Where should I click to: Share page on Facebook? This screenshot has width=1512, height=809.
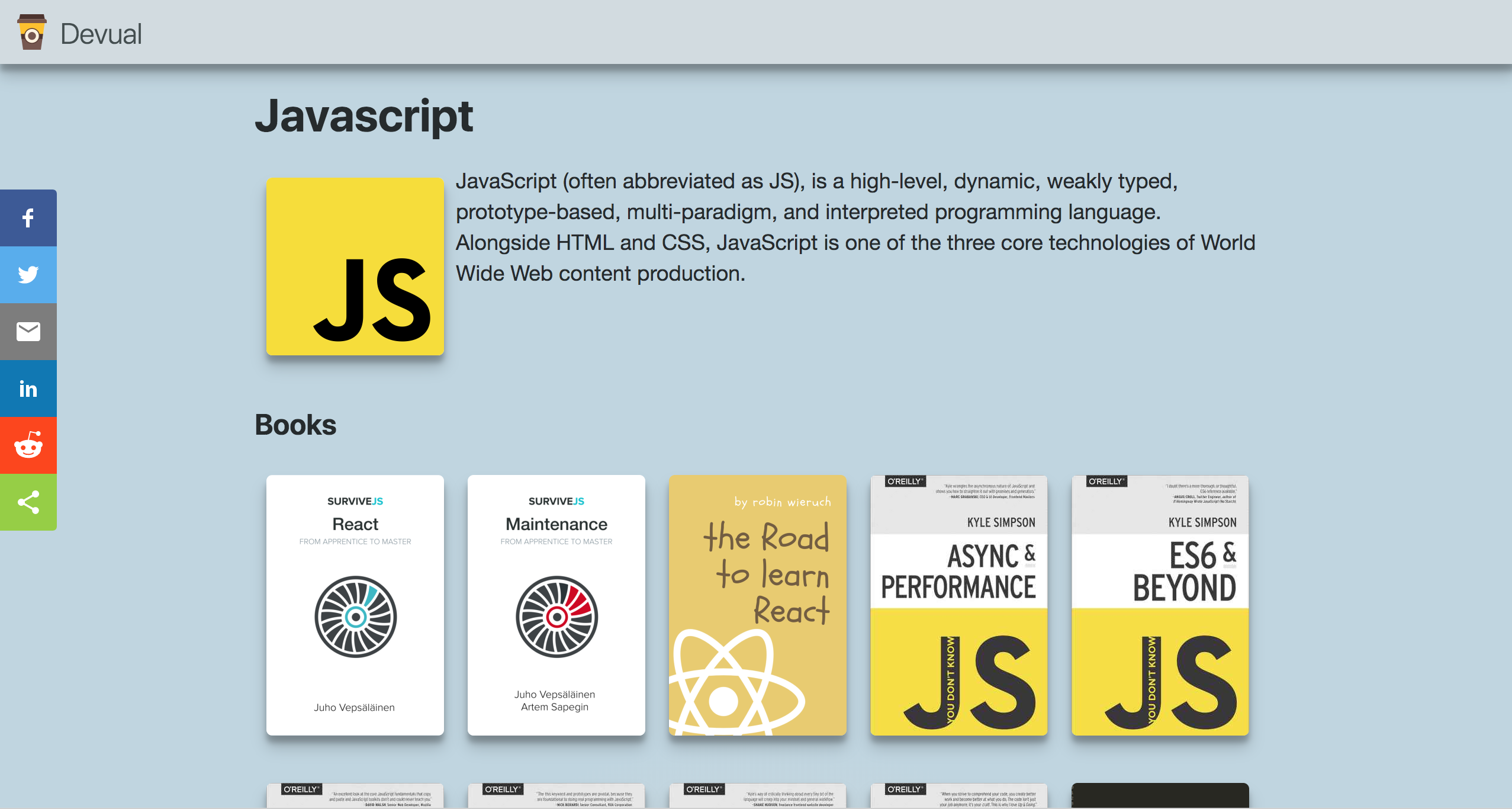28,218
